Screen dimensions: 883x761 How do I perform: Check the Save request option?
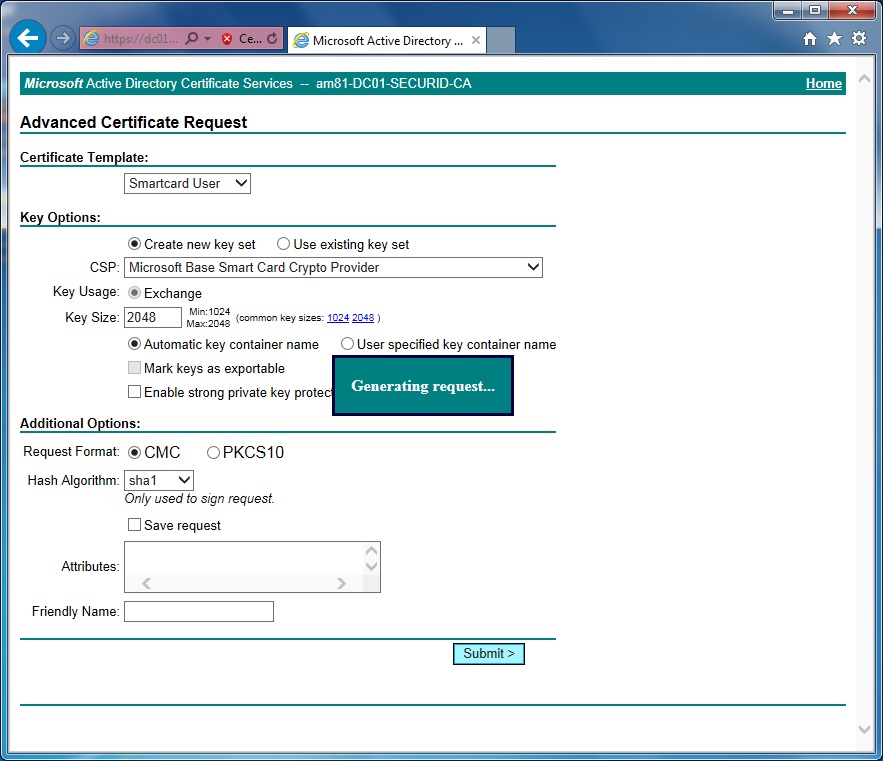[x=134, y=524]
